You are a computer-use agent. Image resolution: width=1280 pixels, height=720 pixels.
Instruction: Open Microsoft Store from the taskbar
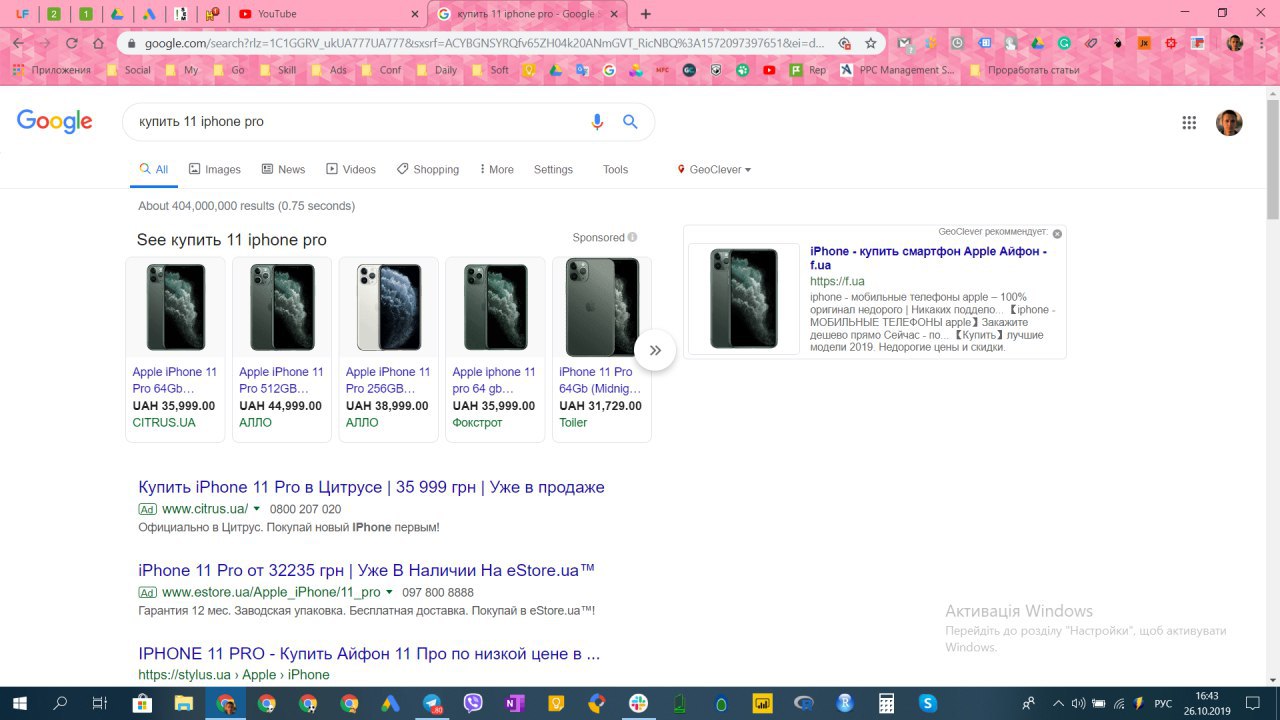[x=142, y=703]
